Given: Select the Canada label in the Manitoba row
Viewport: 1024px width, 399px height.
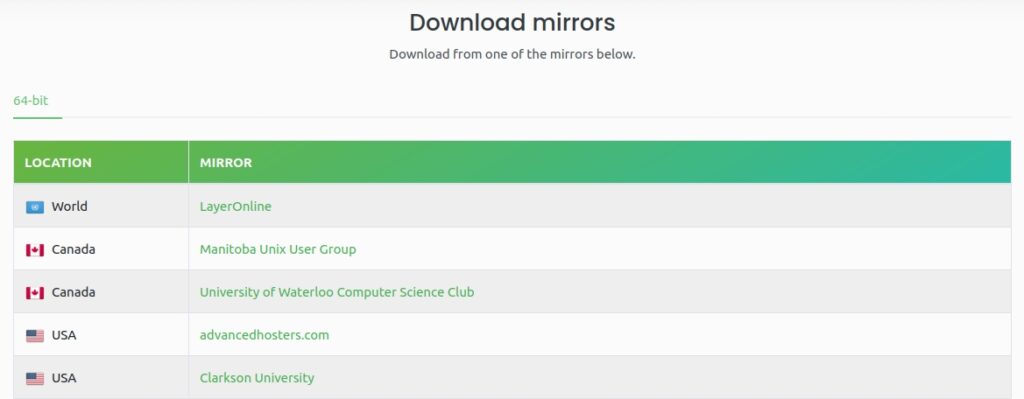Looking at the screenshot, I should click(x=73, y=249).
